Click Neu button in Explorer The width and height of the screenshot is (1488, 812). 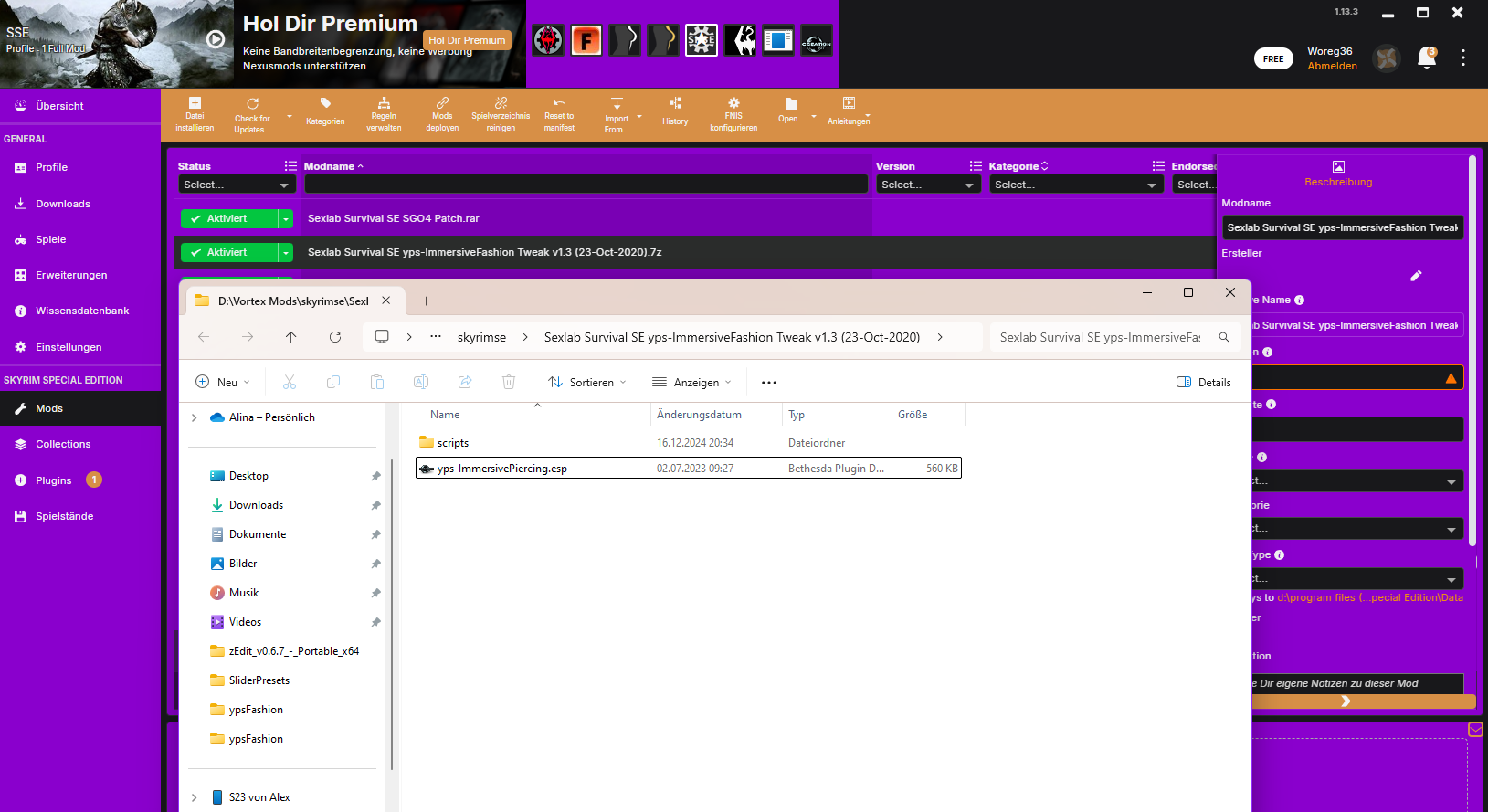(x=223, y=383)
